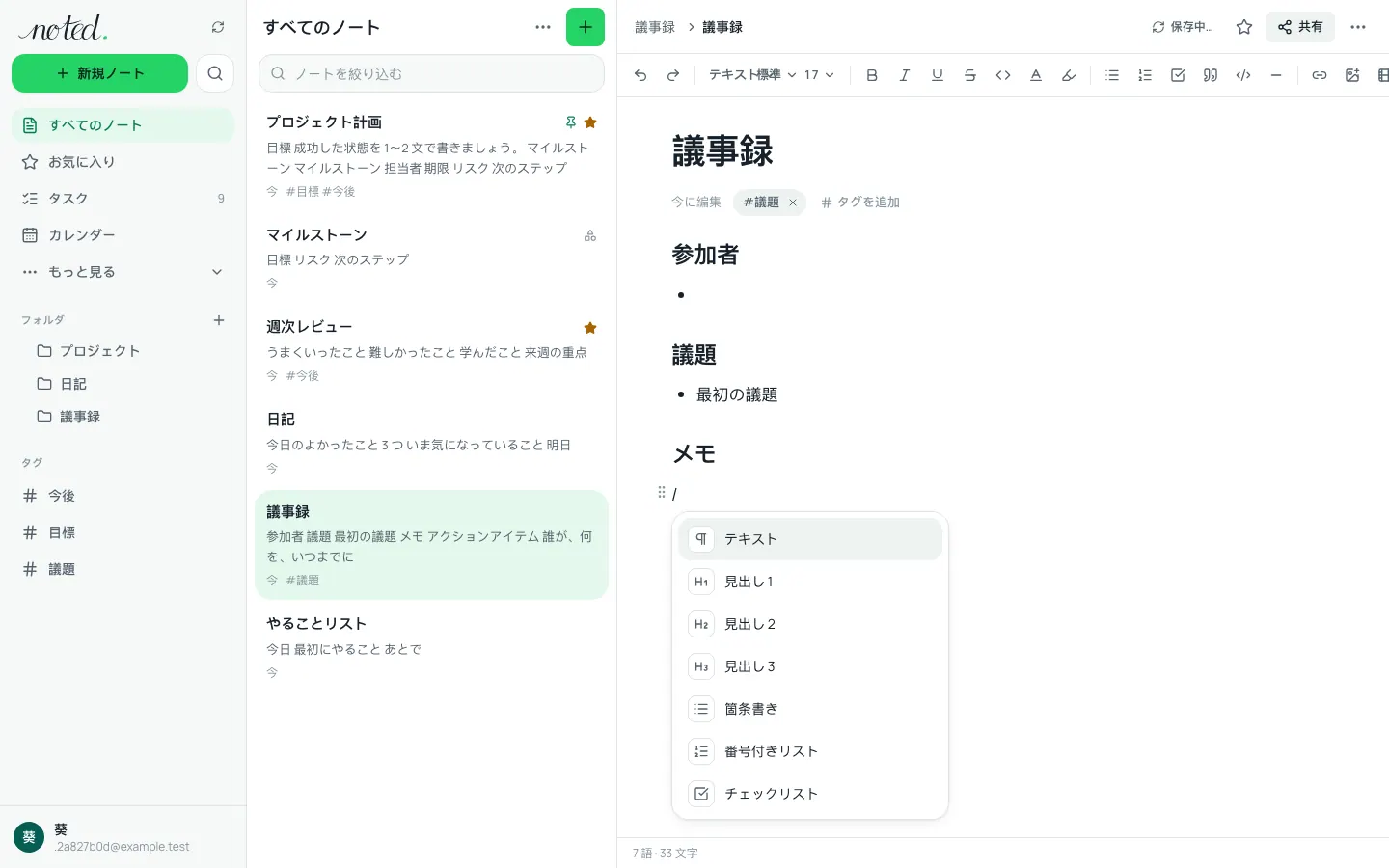Insert a horizontal divider line

pyautogui.click(x=1276, y=75)
